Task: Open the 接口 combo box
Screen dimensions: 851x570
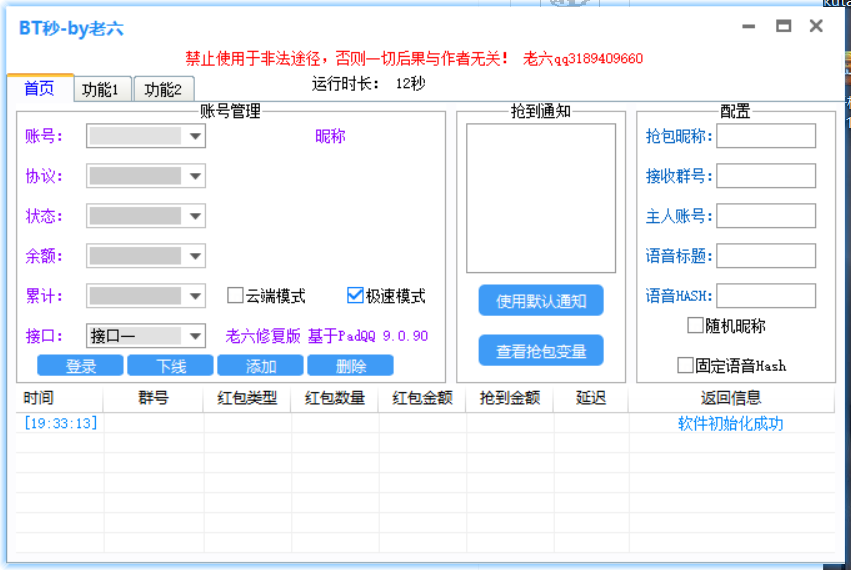Action: [195, 336]
